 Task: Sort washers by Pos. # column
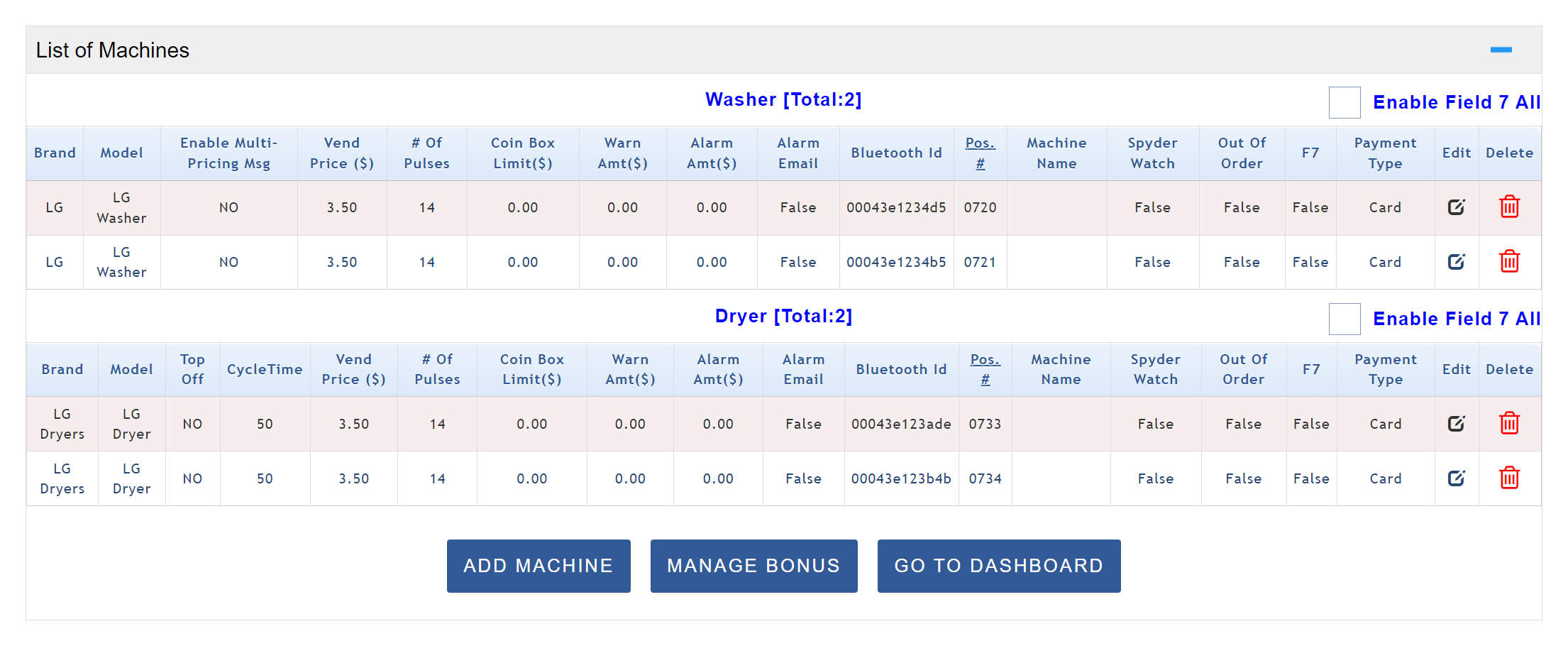(x=980, y=153)
